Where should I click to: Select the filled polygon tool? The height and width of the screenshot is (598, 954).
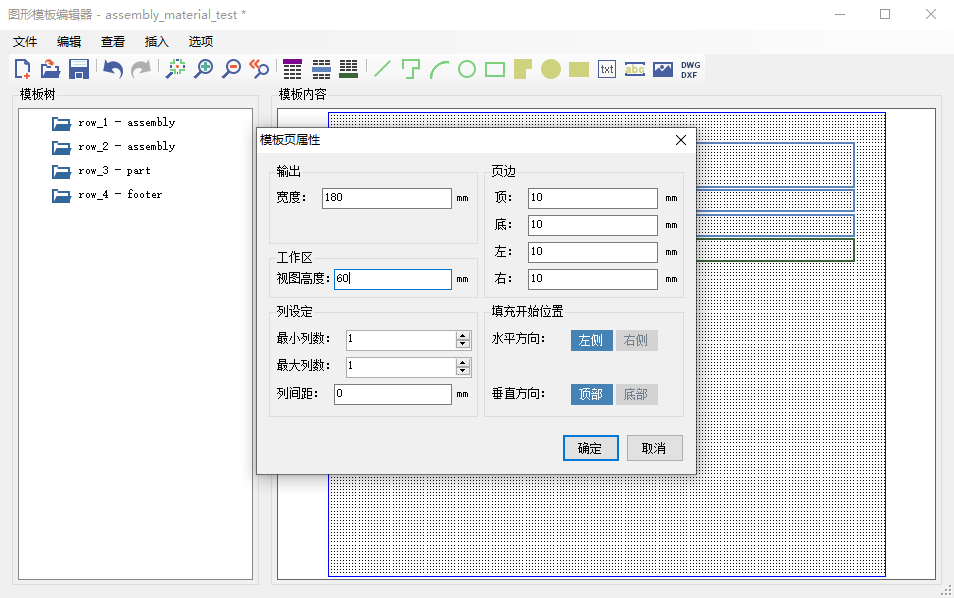point(523,69)
